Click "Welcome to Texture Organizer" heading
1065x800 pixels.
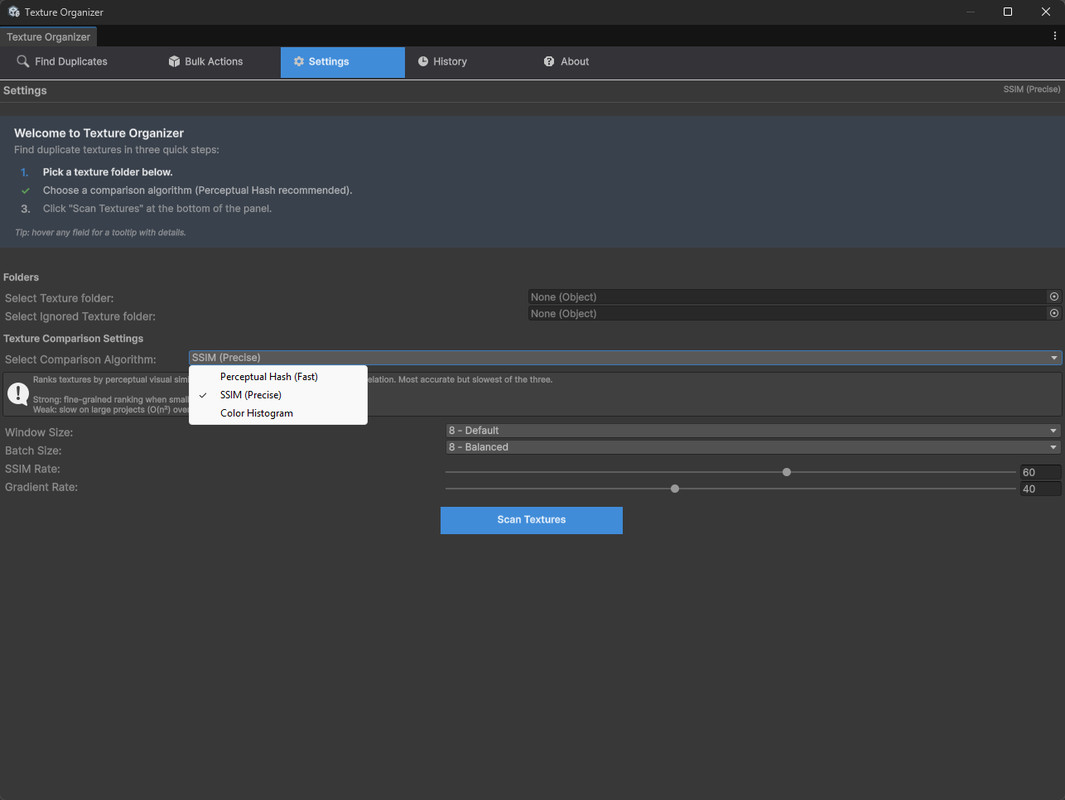pos(98,133)
